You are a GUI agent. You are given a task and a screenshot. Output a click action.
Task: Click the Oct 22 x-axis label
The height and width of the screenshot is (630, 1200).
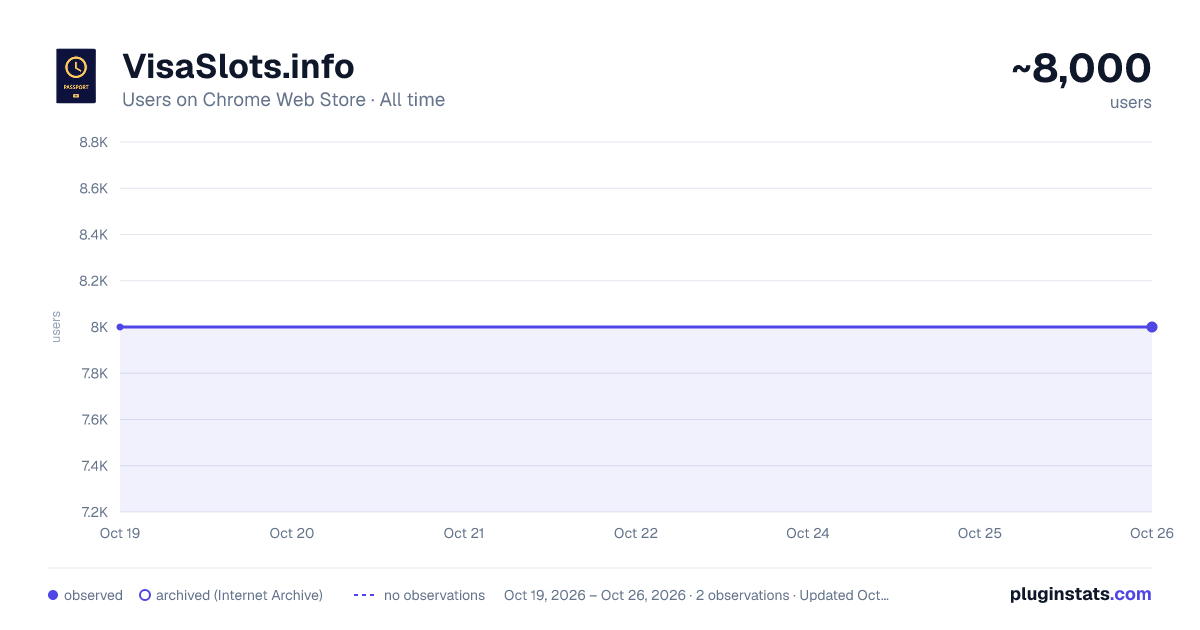(636, 533)
